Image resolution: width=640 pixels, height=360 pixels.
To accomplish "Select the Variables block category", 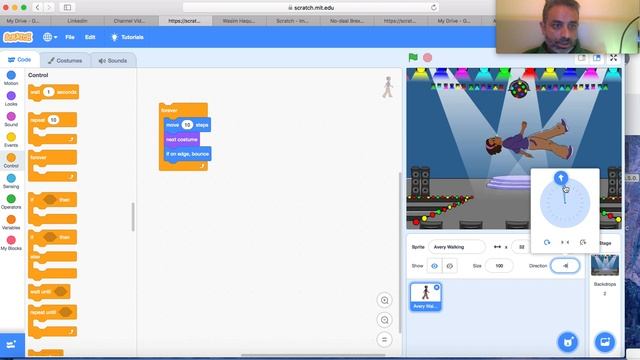I will [x=11, y=222].
